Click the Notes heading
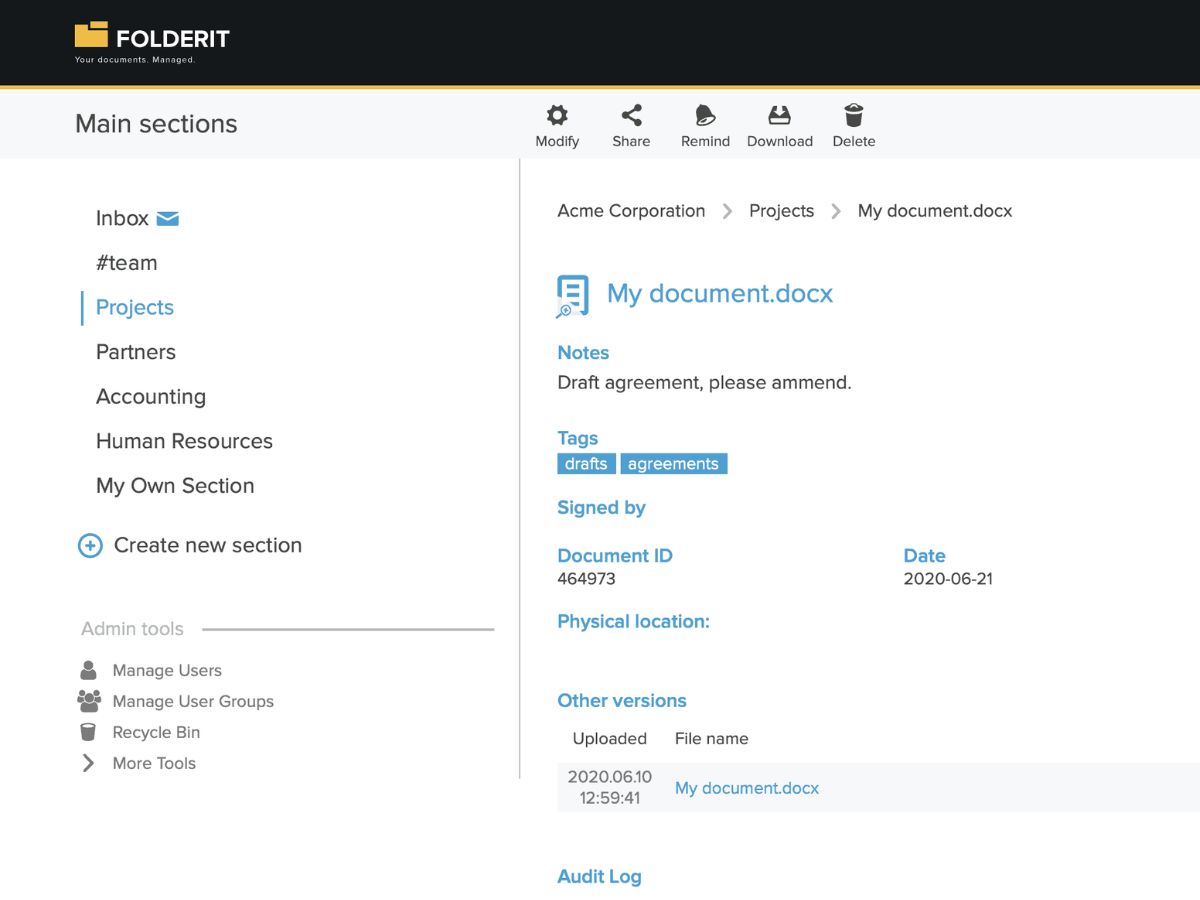 pyautogui.click(x=583, y=353)
